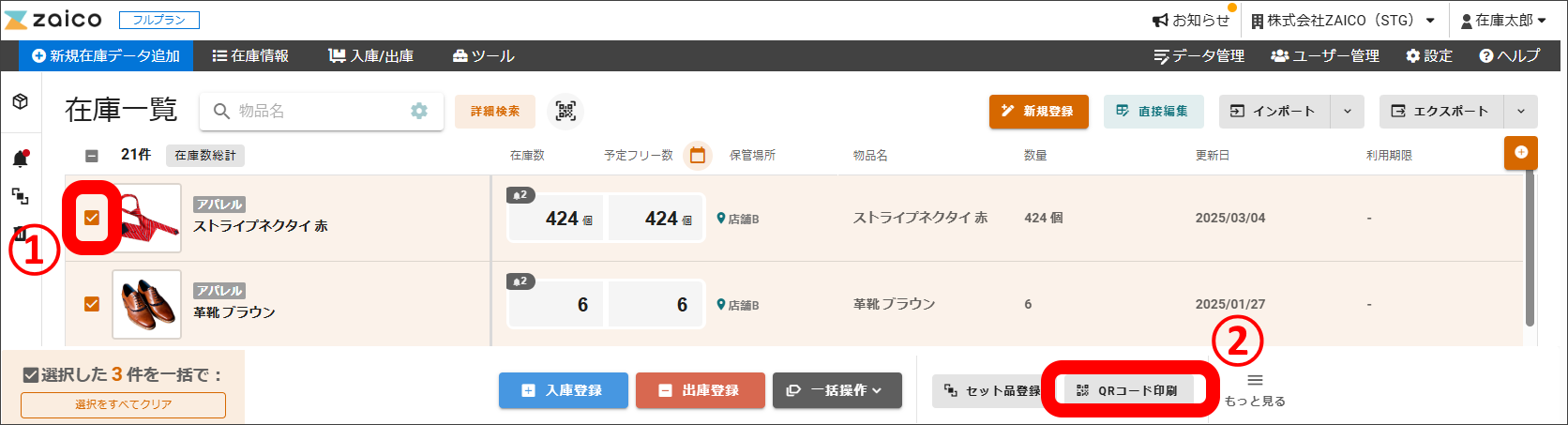The image size is (1568, 425).
Task: Uncheck the 革靴ブラウン row checkbox
Action: tap(92, 304)
